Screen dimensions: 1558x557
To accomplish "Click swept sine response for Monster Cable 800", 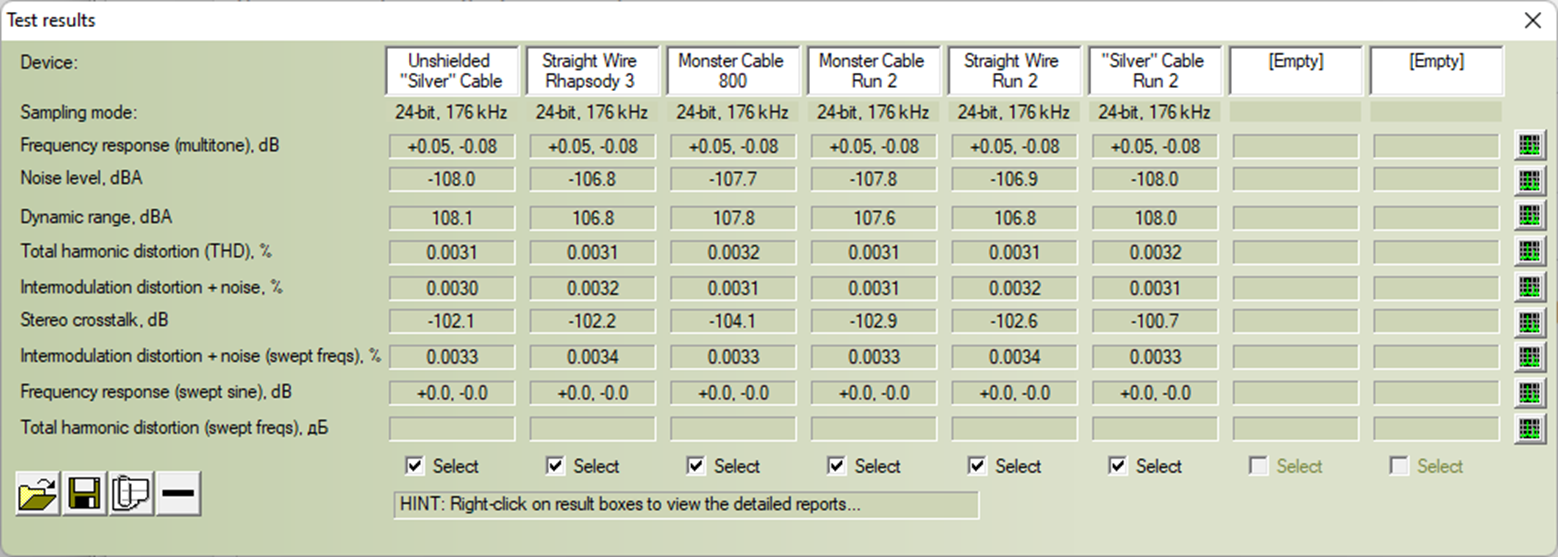I will 733,393.
